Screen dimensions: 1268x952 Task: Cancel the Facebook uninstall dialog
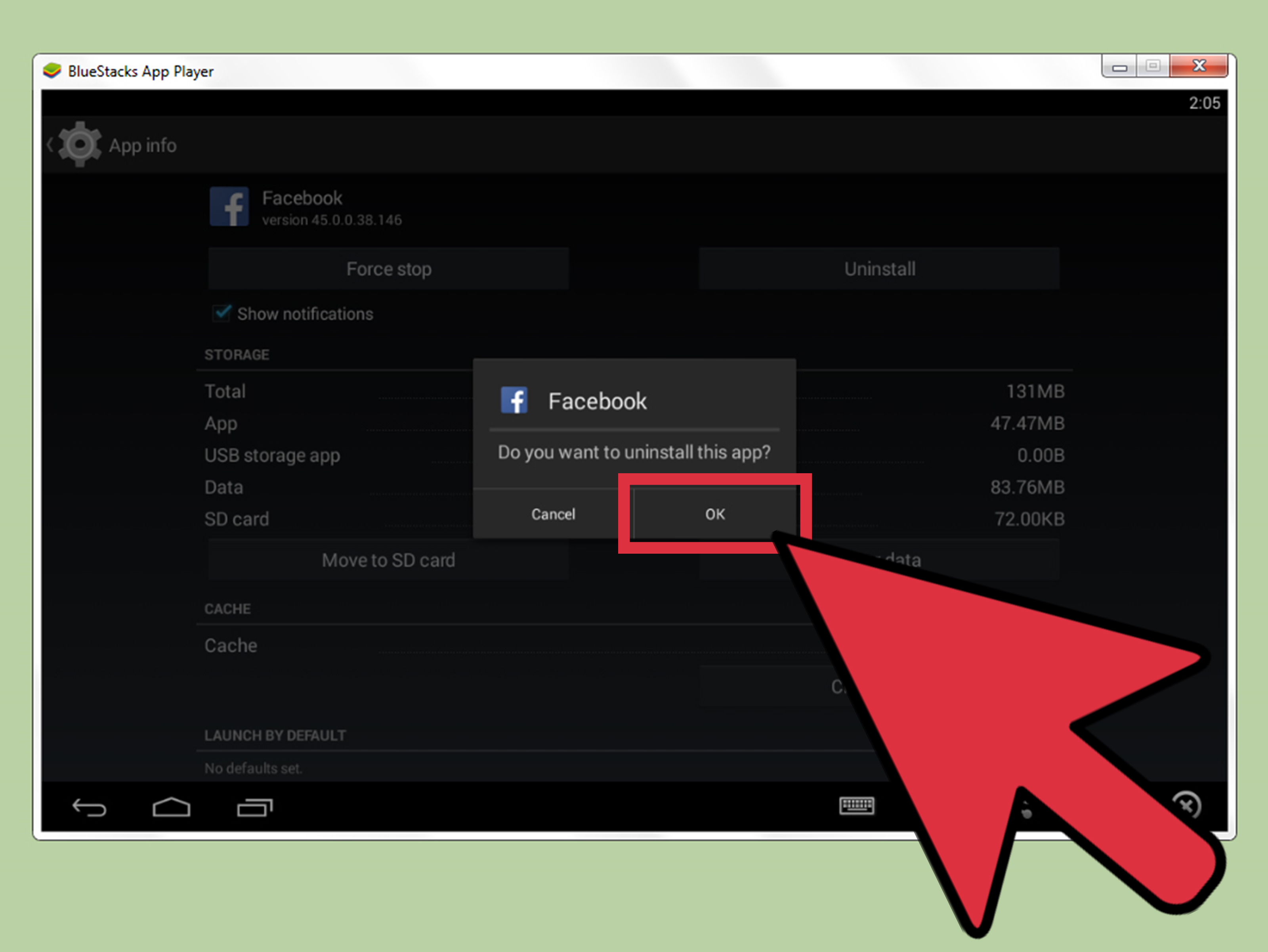pyautogui.click(x=553, y=513)
